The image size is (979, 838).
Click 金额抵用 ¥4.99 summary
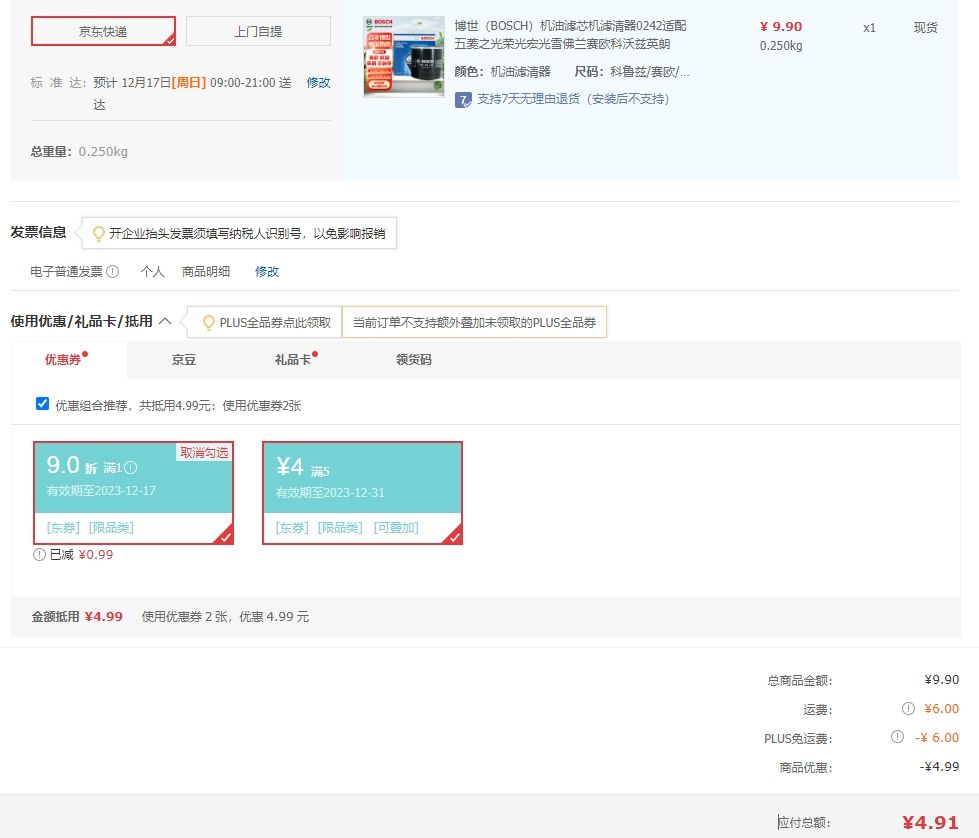click(77, 617)
